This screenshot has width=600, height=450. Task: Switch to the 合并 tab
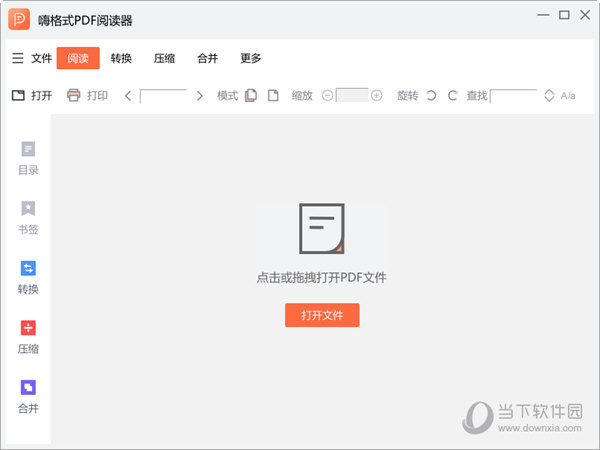208,58
